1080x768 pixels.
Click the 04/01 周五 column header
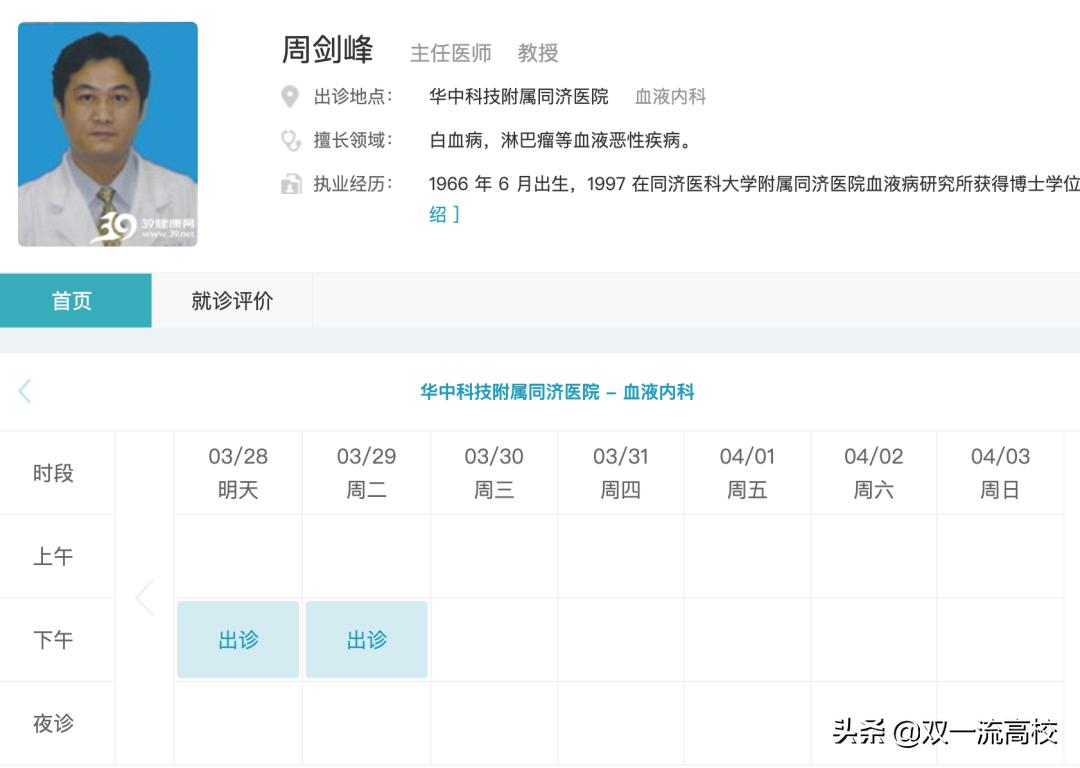pyautogui.click(x=747, y=473)
